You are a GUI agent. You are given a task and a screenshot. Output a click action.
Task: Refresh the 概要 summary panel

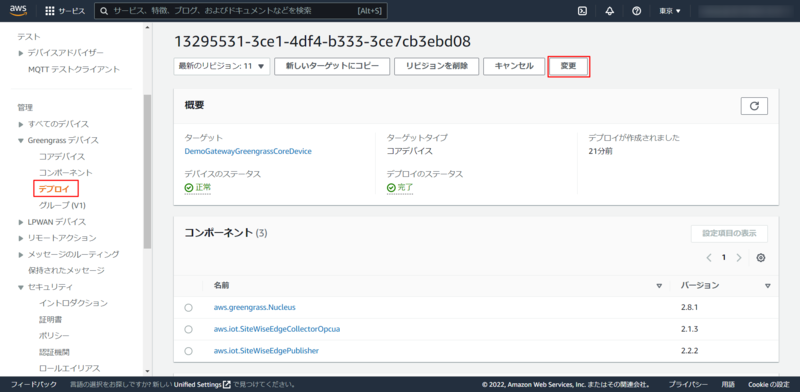click(754, 106)
